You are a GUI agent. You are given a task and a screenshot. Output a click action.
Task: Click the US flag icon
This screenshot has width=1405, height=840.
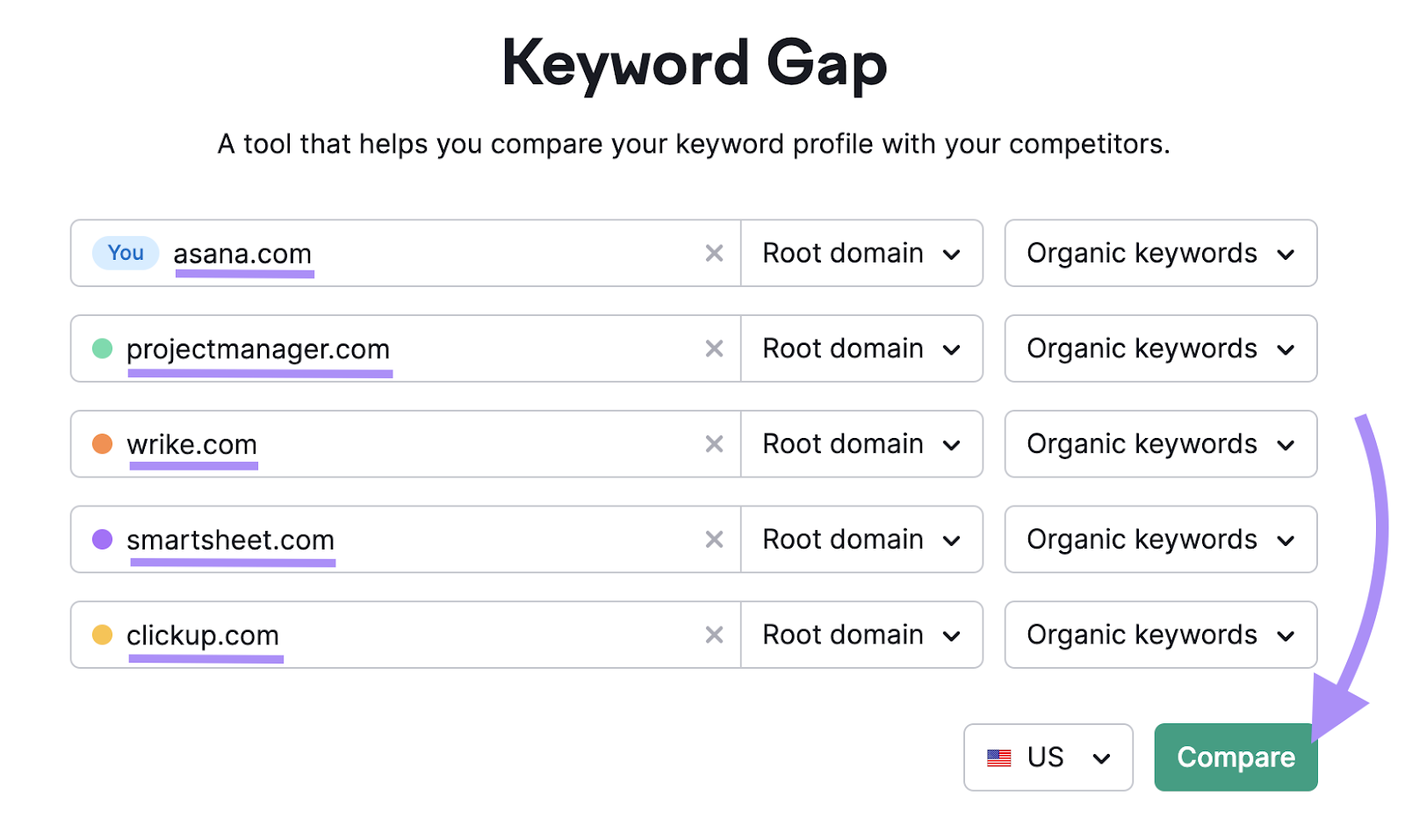click(998, 757)
